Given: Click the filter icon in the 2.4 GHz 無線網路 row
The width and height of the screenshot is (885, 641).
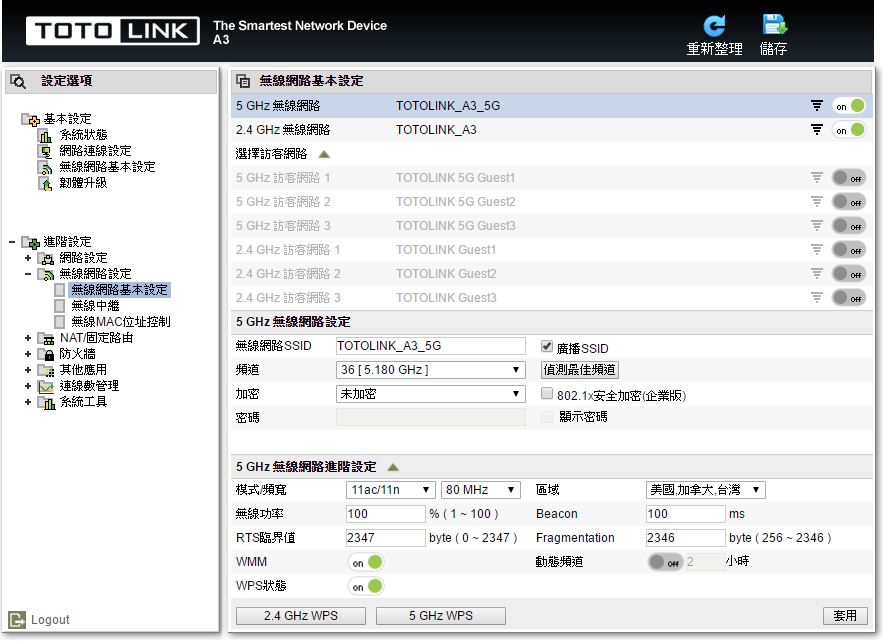Looking at the screenshot, I should click(817, 130).
